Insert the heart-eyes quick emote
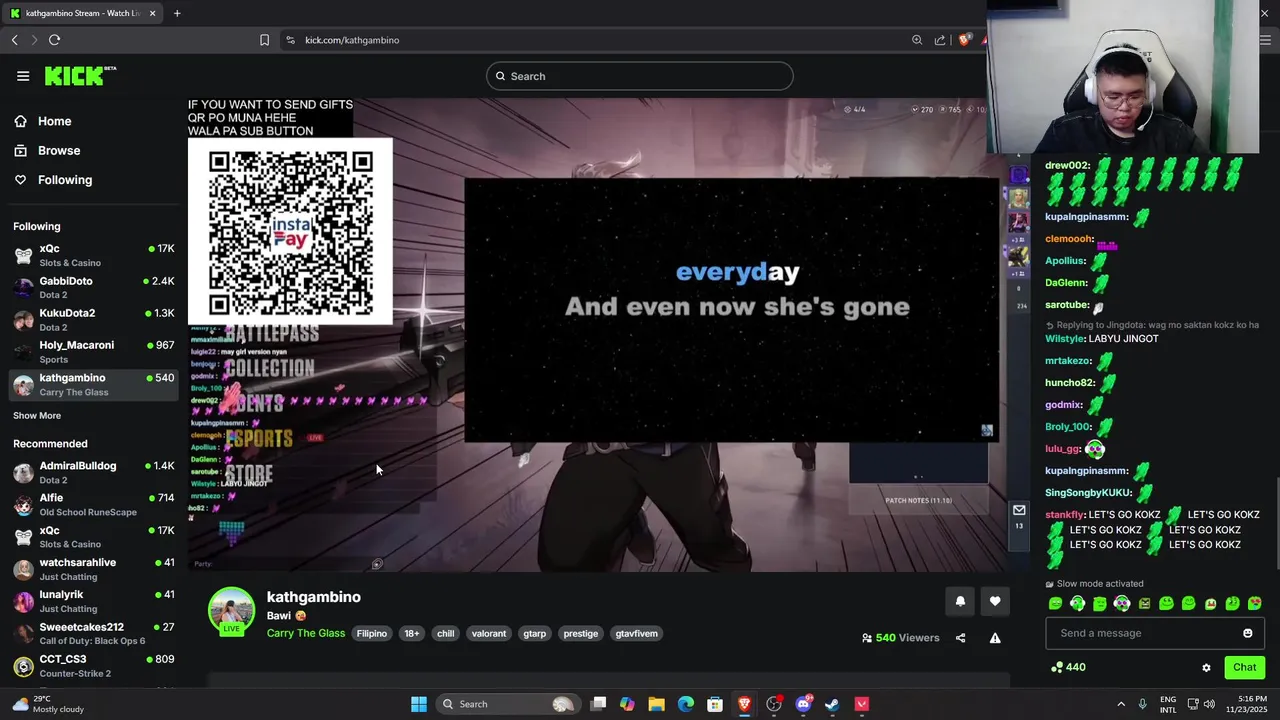1280x720 pixels. coord(1255,603)
